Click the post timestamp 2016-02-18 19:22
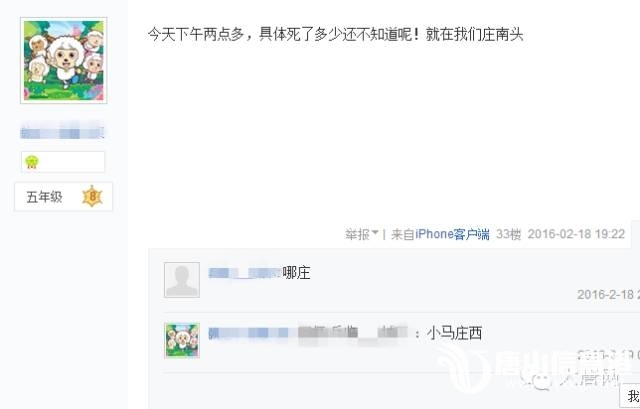Image resolution: width=640 pixels, height=409 pixels. pos(576,234)
